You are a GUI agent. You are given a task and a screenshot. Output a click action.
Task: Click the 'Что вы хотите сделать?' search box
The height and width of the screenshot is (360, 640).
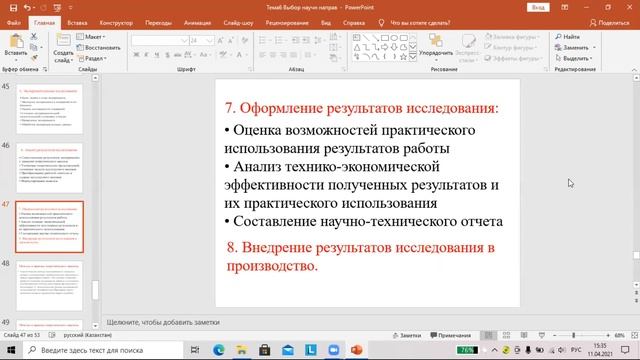[420, 23]
